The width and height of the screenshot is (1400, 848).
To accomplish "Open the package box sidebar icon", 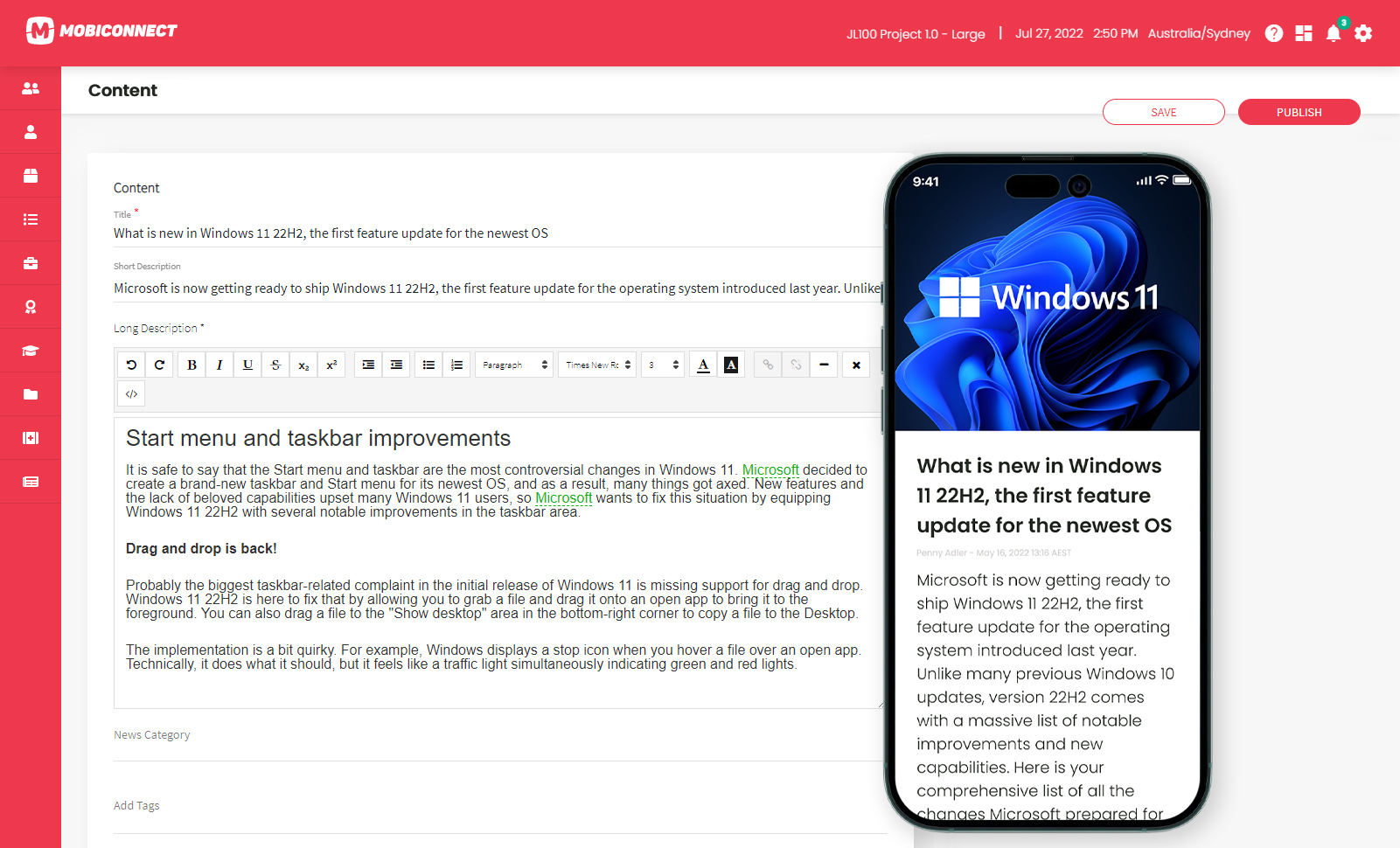I will tap(31, 176).
